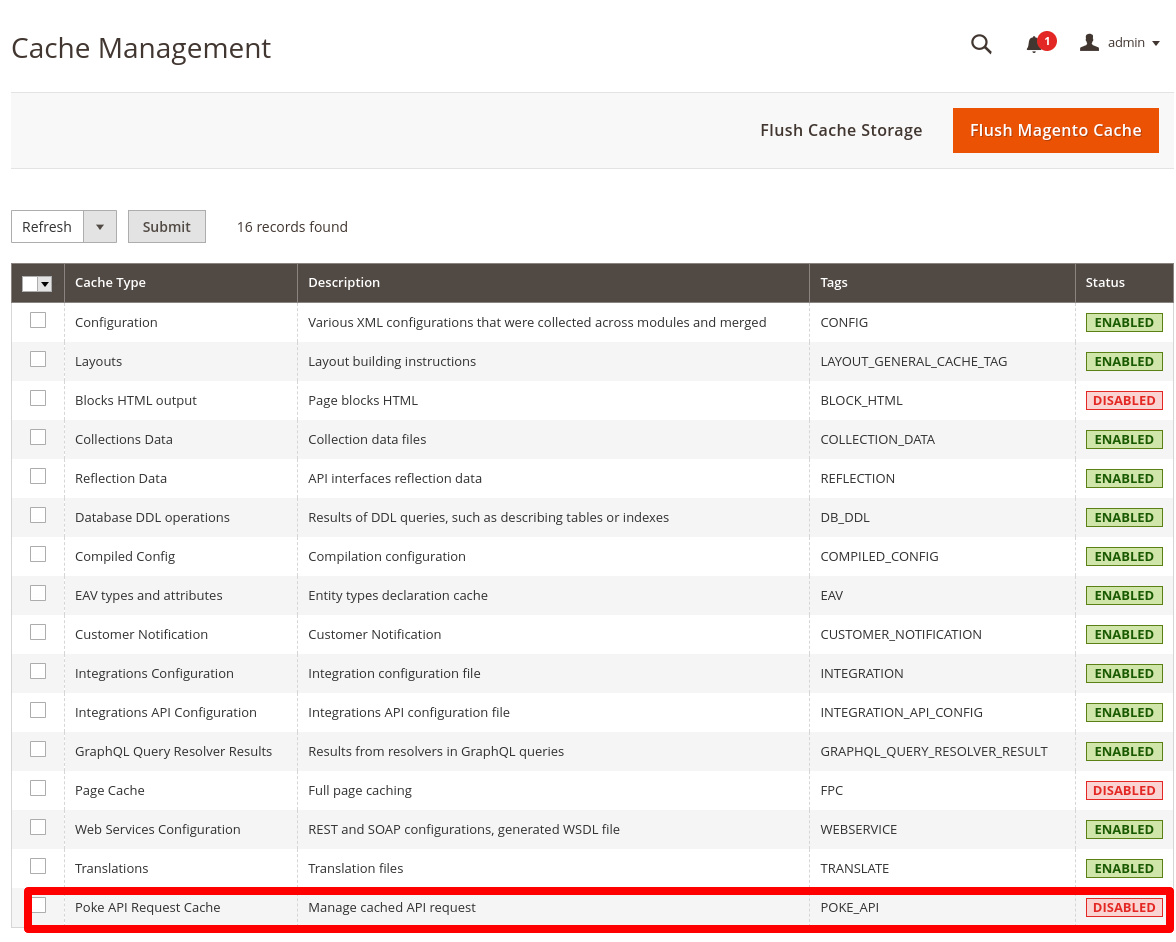Click the admin user avatar icon

(x=1089, y=43)
